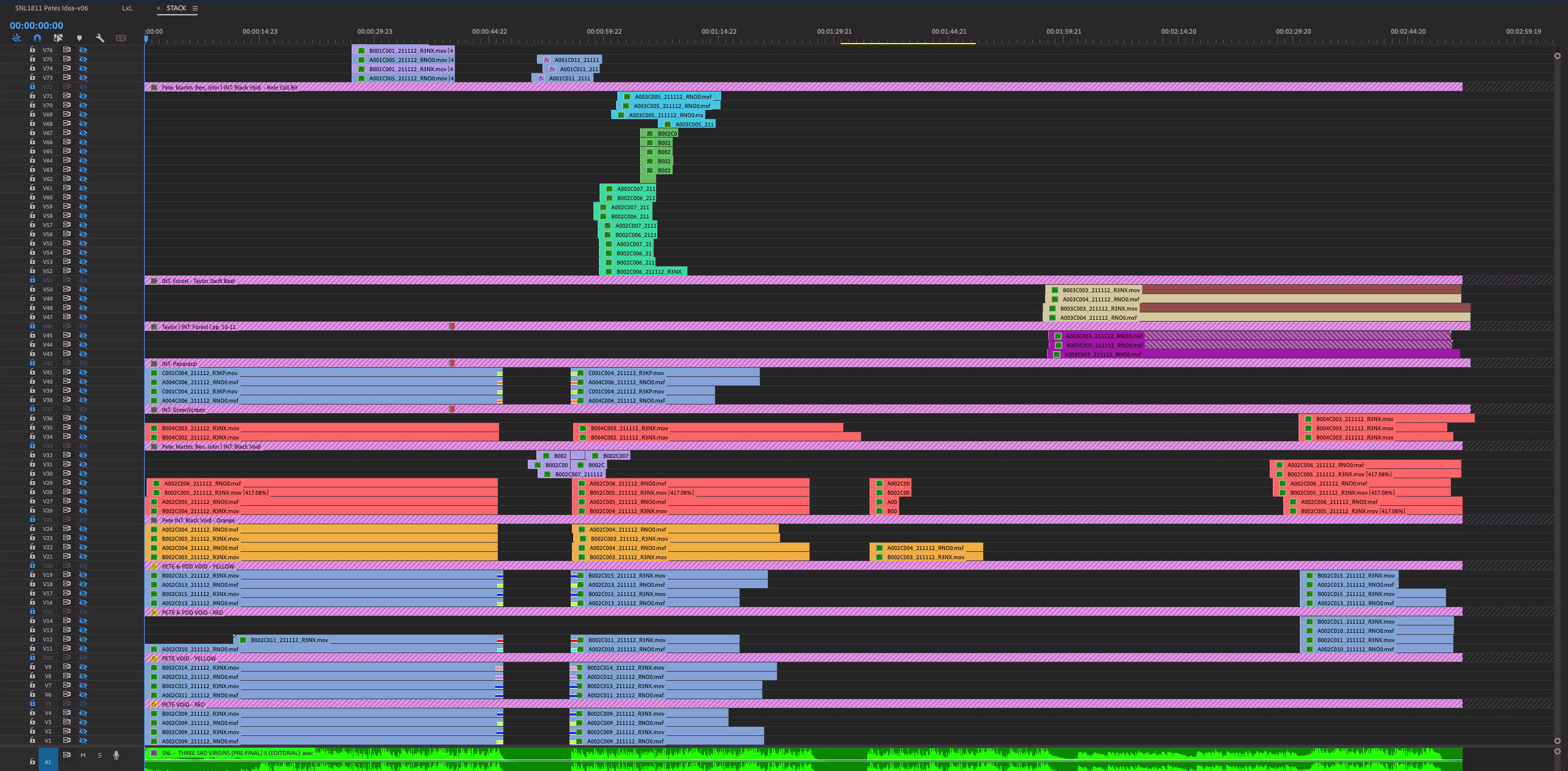Open the STACK panel hamburger menu
The image size is (1568, 771).
pyautogui.click(x=195, y=8)
